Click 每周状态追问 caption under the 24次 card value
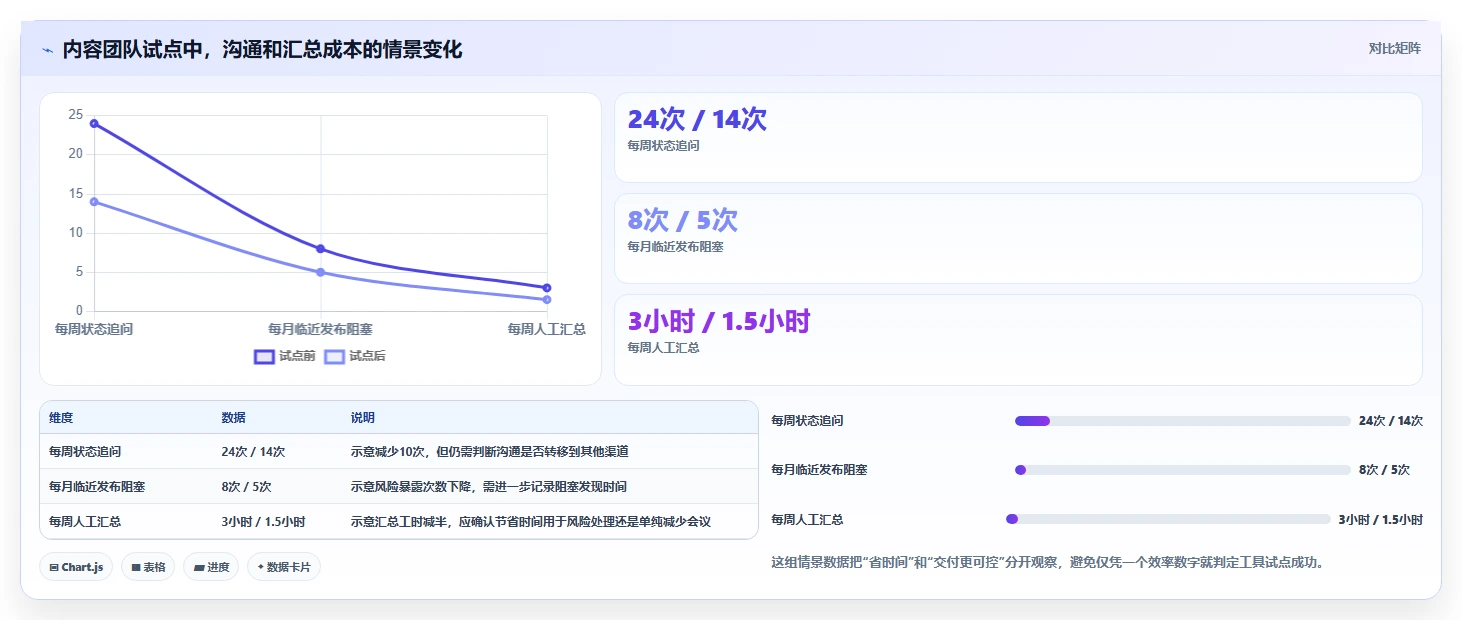This screenshot has height=620, width=1462. 663,146
